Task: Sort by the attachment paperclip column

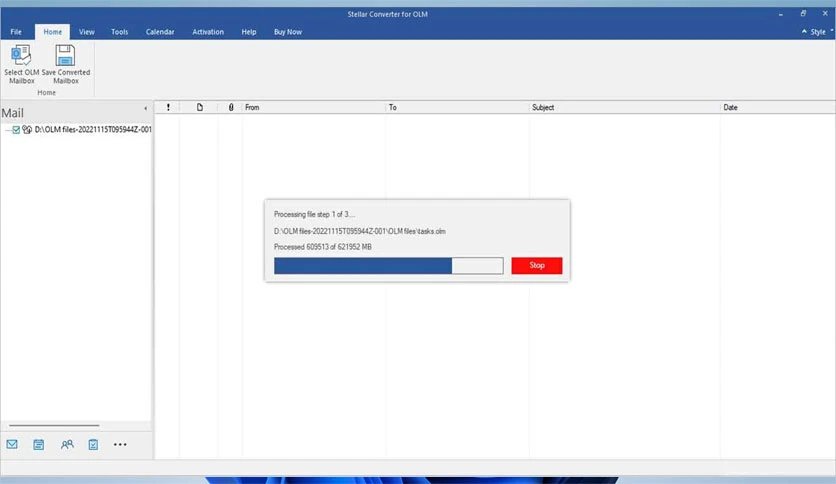Action: tap(231, 107)
